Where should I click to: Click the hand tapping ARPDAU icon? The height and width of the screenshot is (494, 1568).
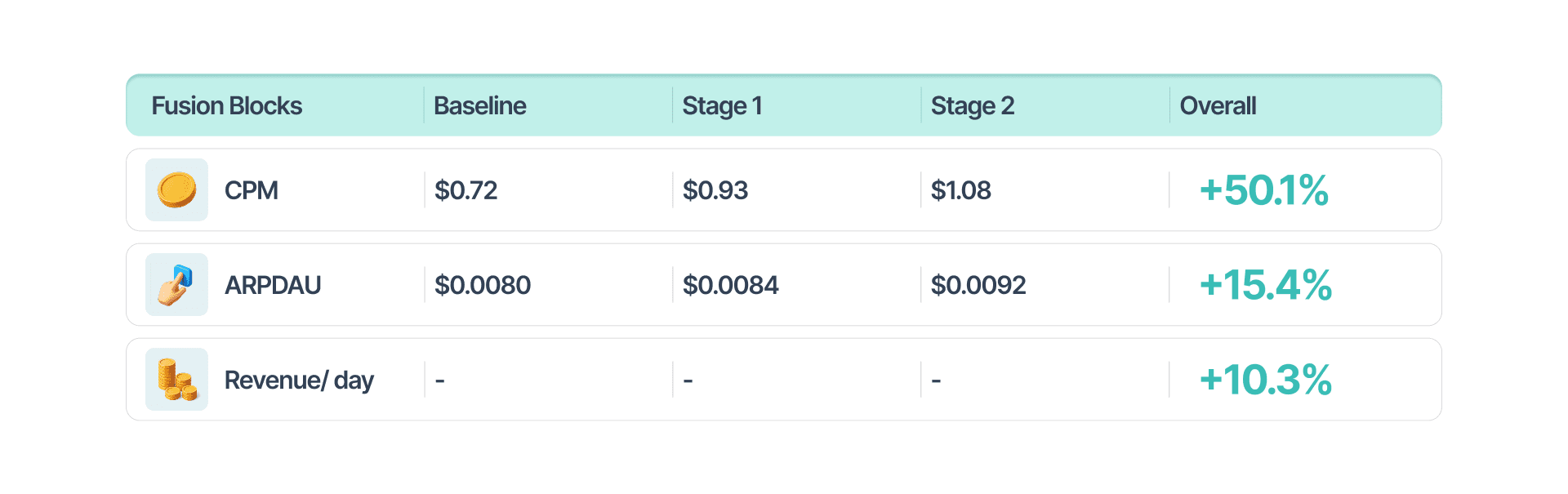pyautogui.click(x=176, y=285)
